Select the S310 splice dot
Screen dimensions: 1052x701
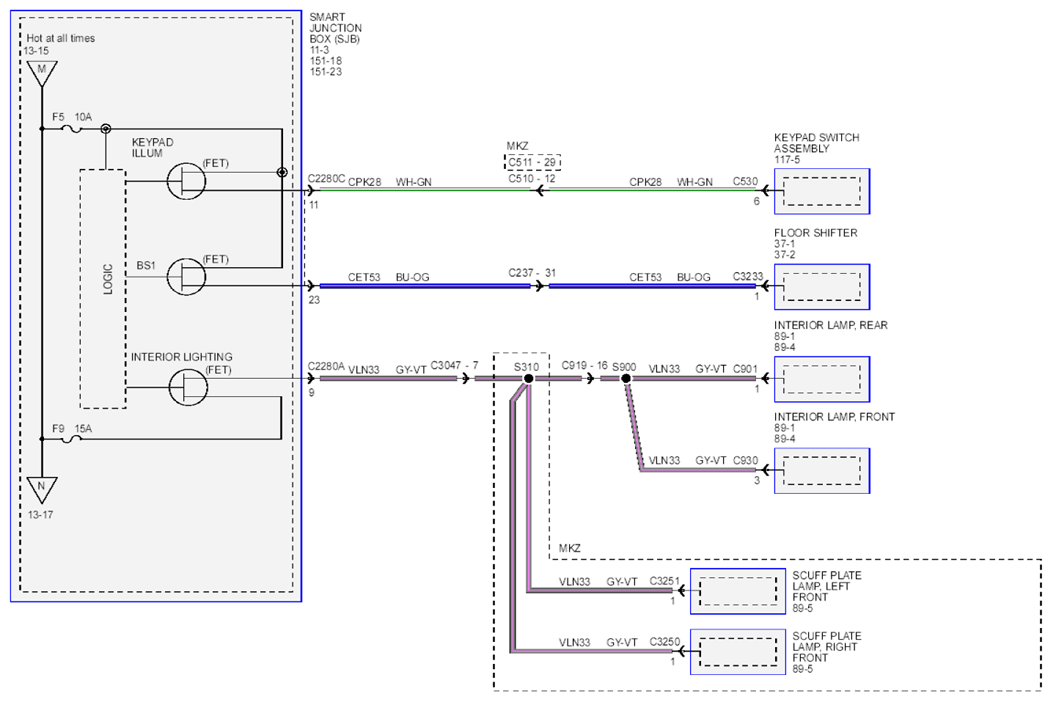(529, 379)
